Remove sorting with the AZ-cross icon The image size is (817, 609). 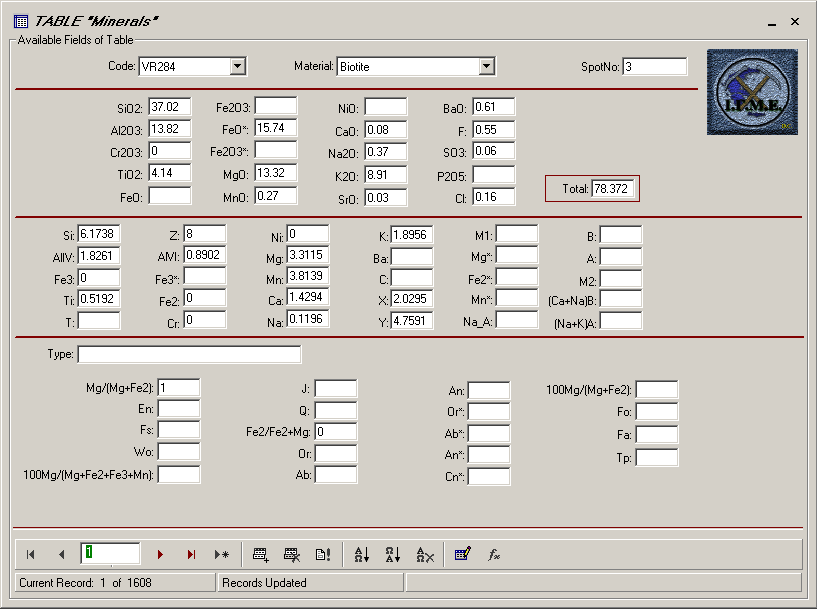(424, 554)
